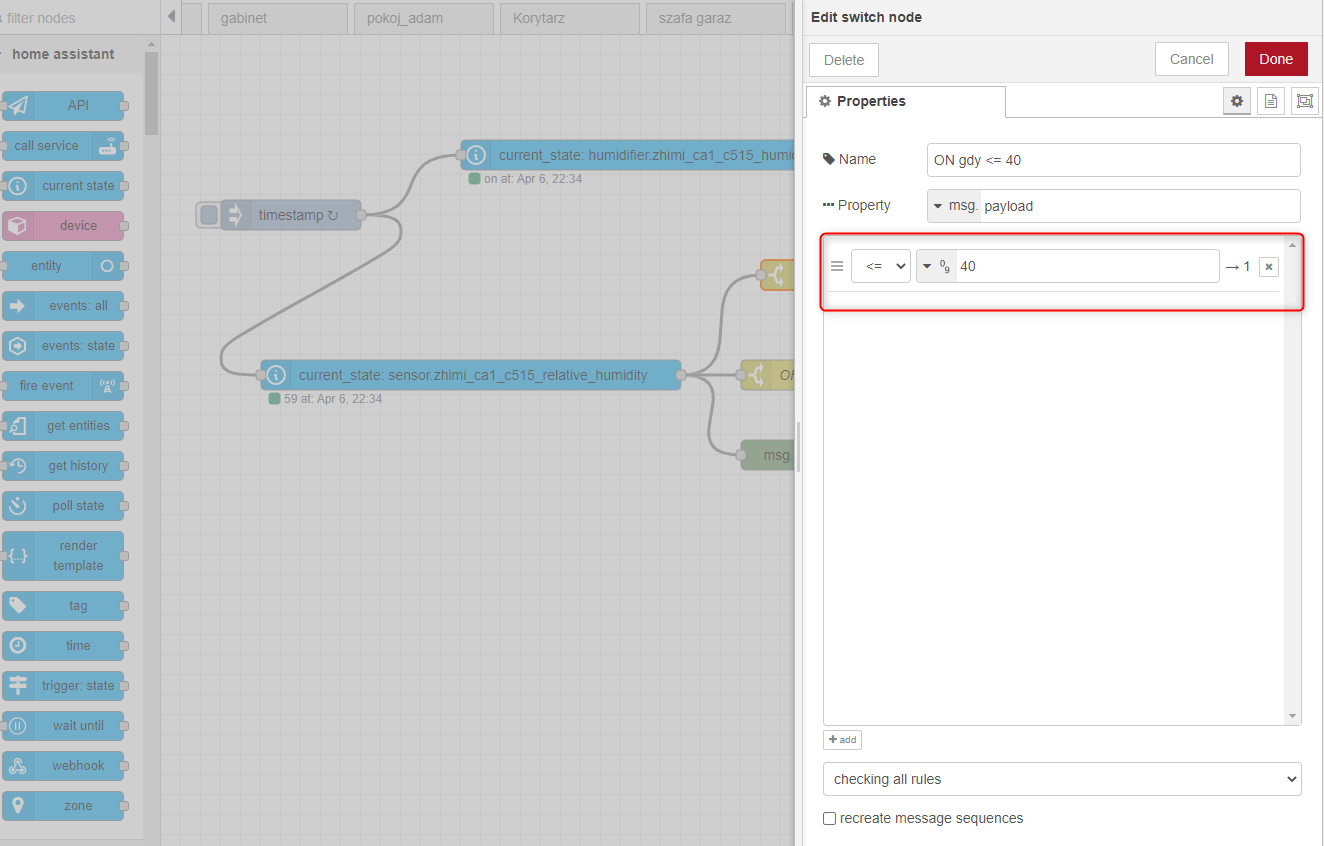Click inside the Name field showing ON gdy <= 40
Viewport: 1324px width, 846px height.
click(x=1113, y=160)
